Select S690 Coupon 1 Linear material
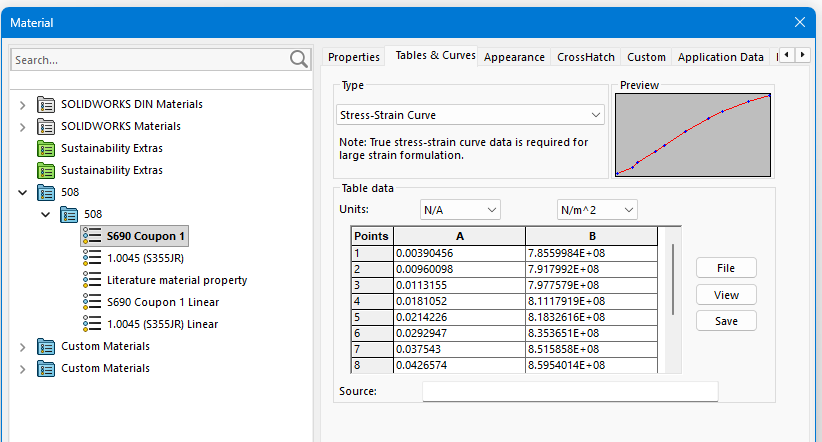 162,302
